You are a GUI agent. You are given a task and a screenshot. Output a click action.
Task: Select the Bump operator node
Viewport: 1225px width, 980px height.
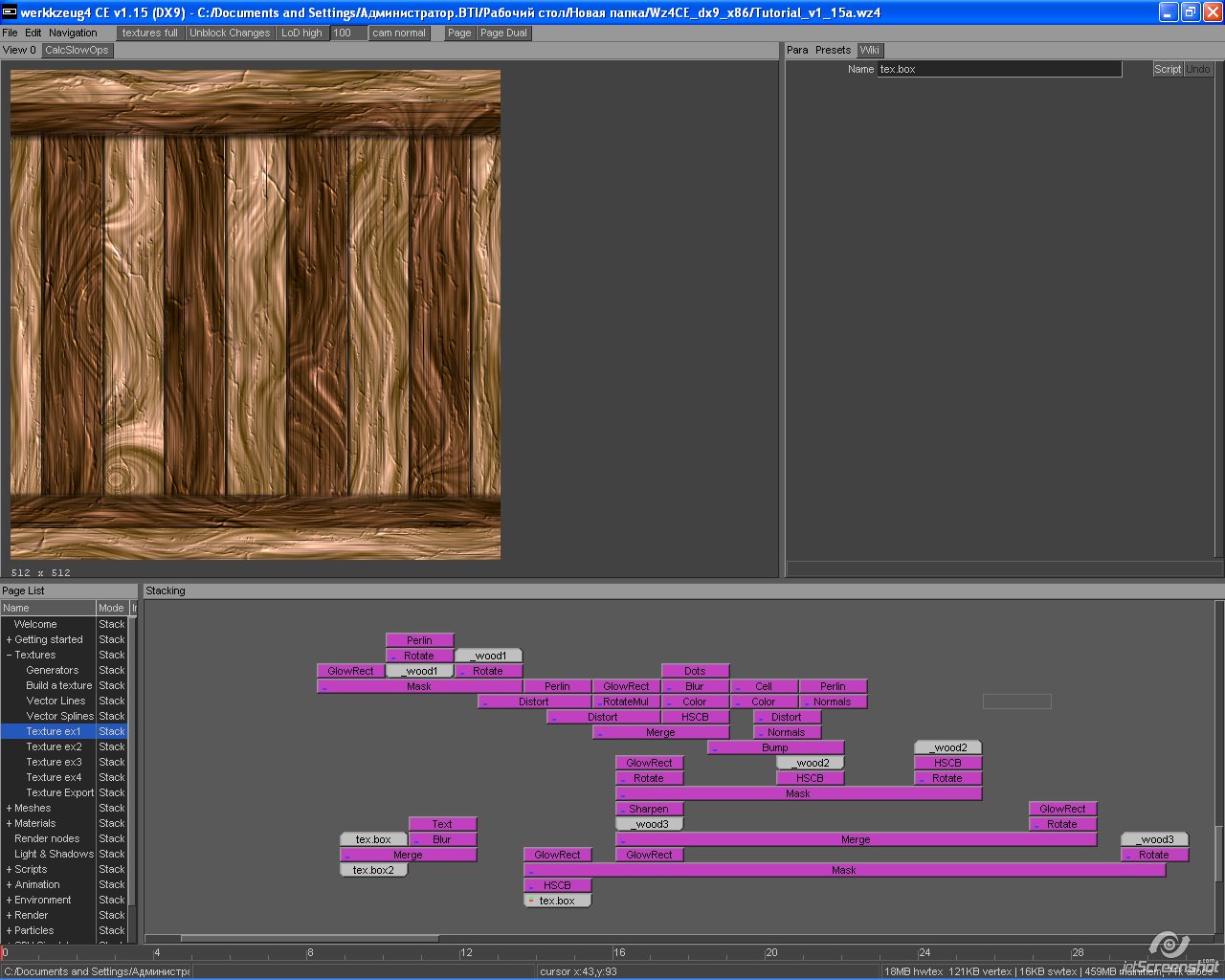tap(775, 747)
